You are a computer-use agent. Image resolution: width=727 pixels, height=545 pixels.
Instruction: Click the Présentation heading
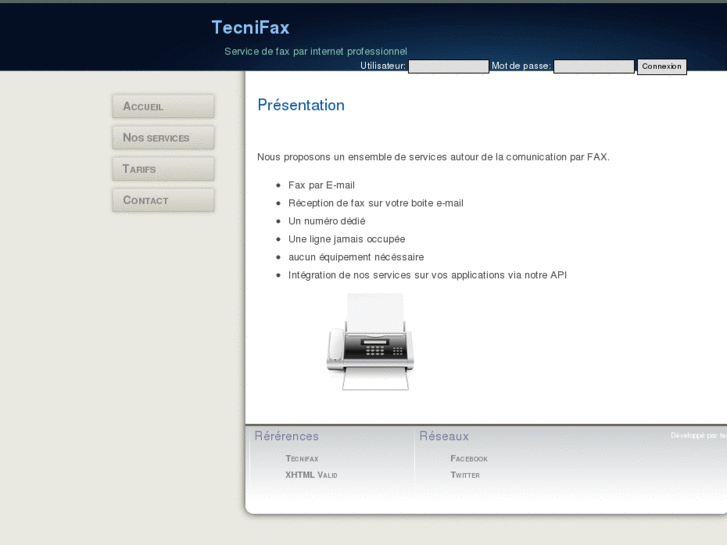[x=301, y=105]
